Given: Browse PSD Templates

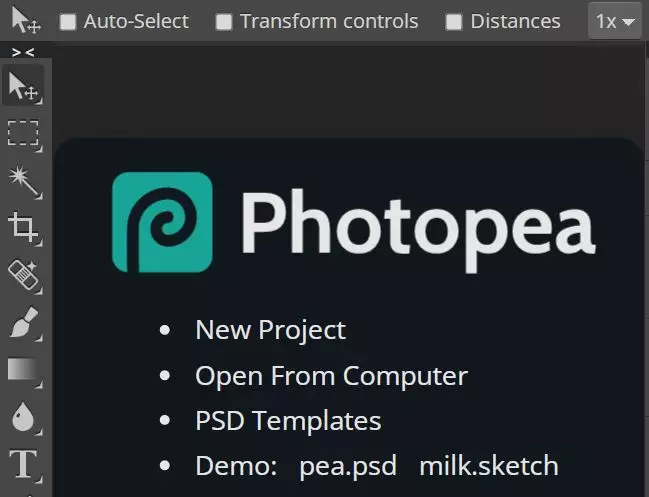Looking at the screenshot, I should pyautogui.click(x=288, y=421).
